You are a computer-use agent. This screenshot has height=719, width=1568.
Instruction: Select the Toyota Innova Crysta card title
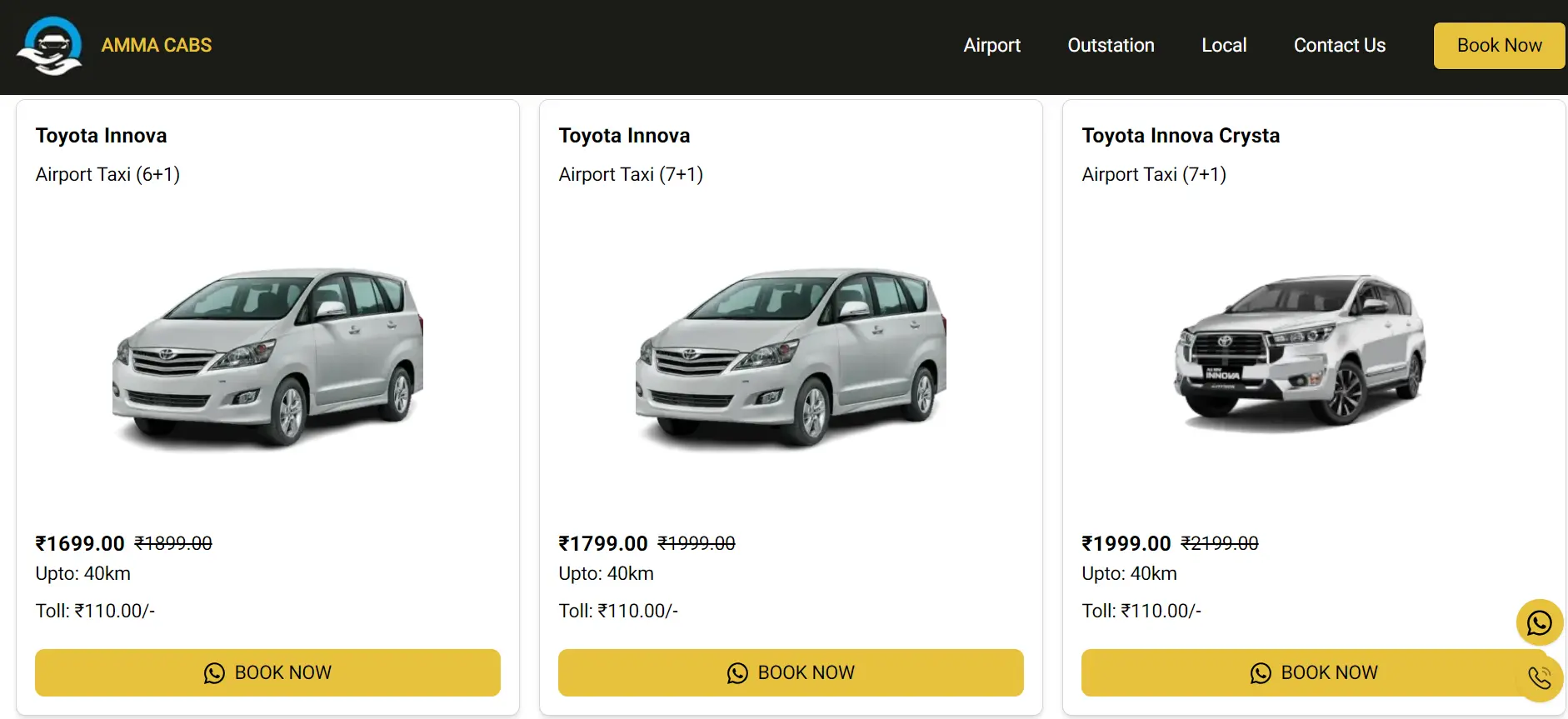click(x=1181, y=135)
